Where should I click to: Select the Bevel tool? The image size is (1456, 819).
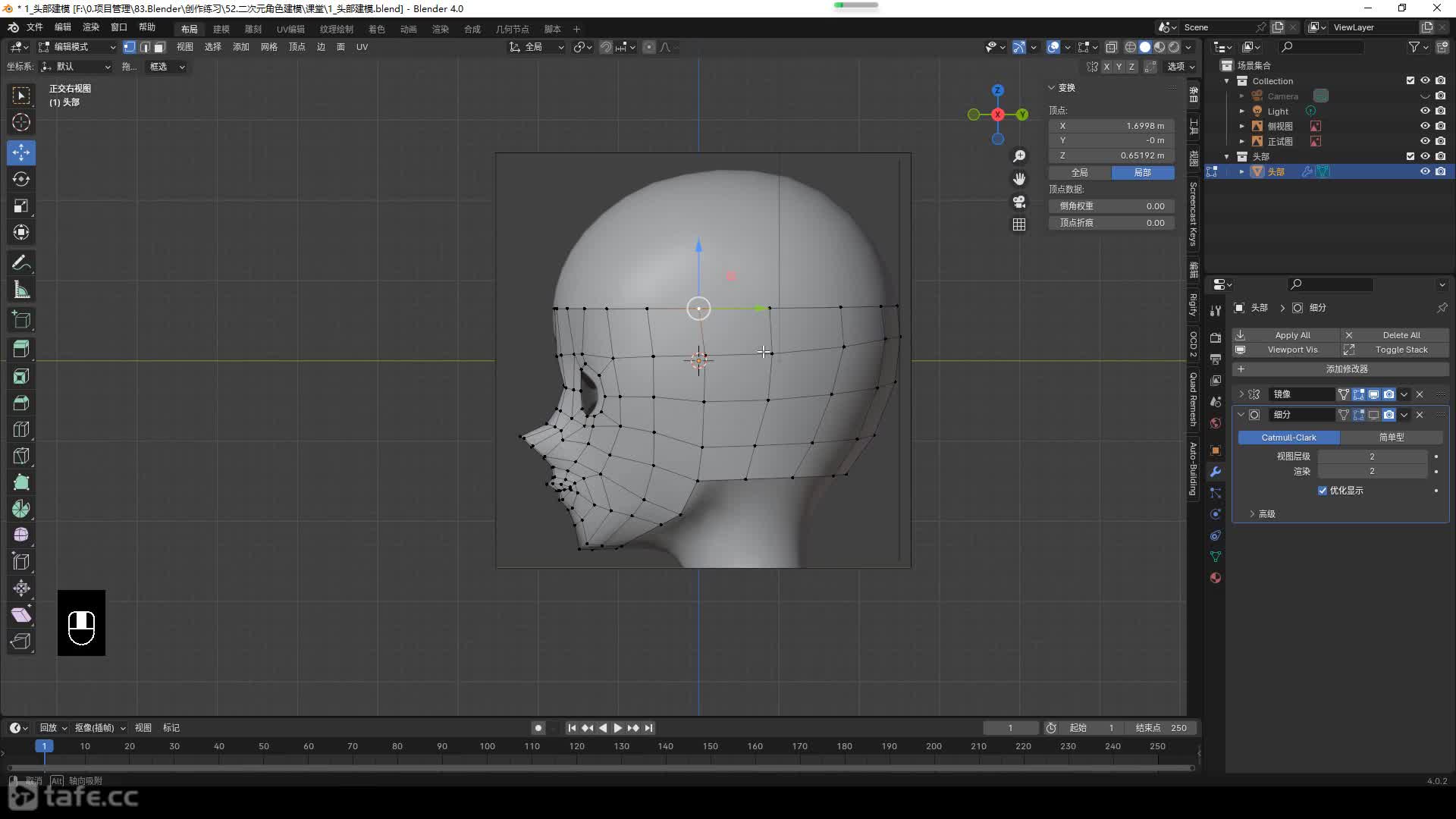click(x=21, y=403)
